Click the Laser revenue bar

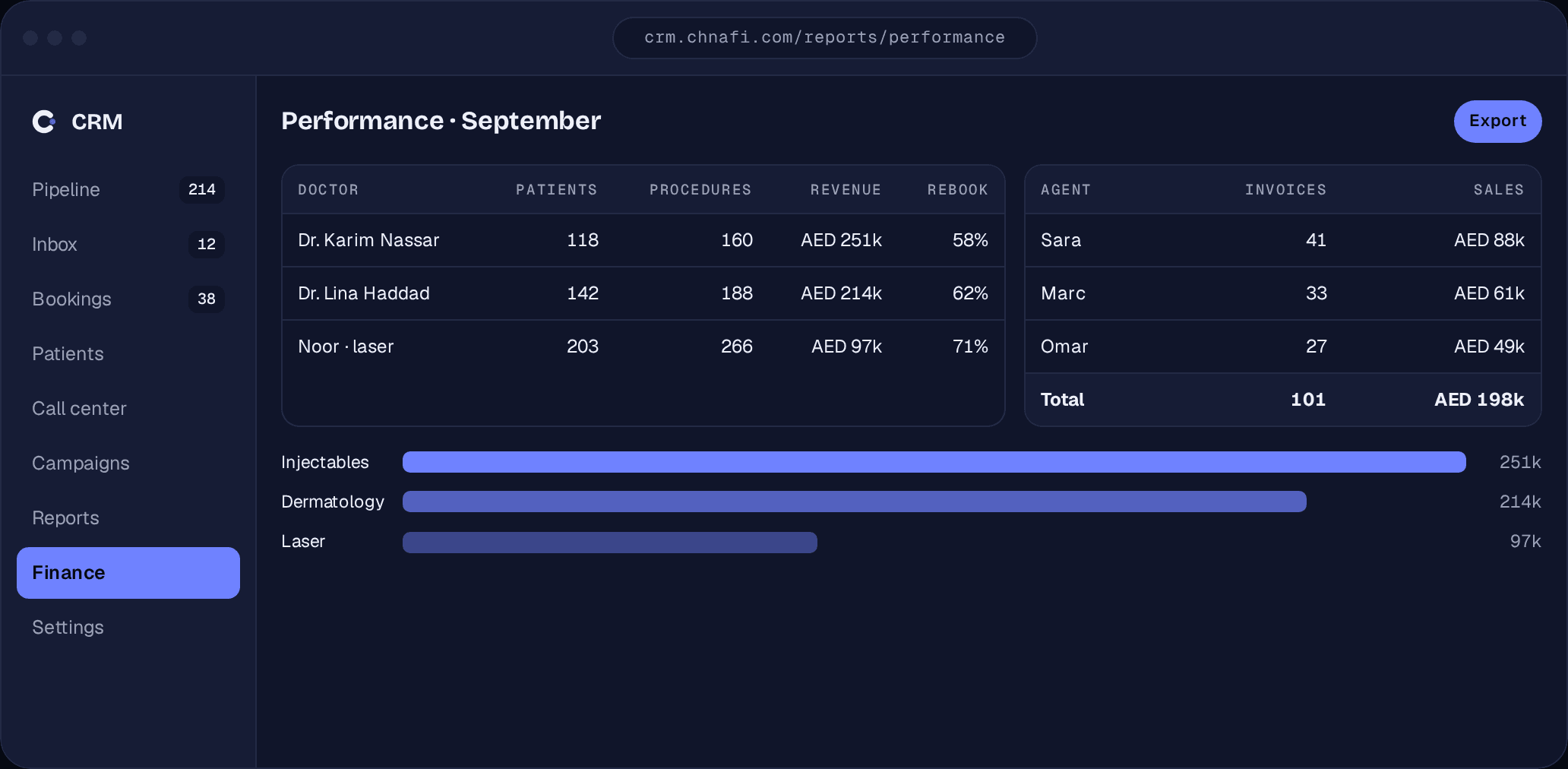[610, 543]
